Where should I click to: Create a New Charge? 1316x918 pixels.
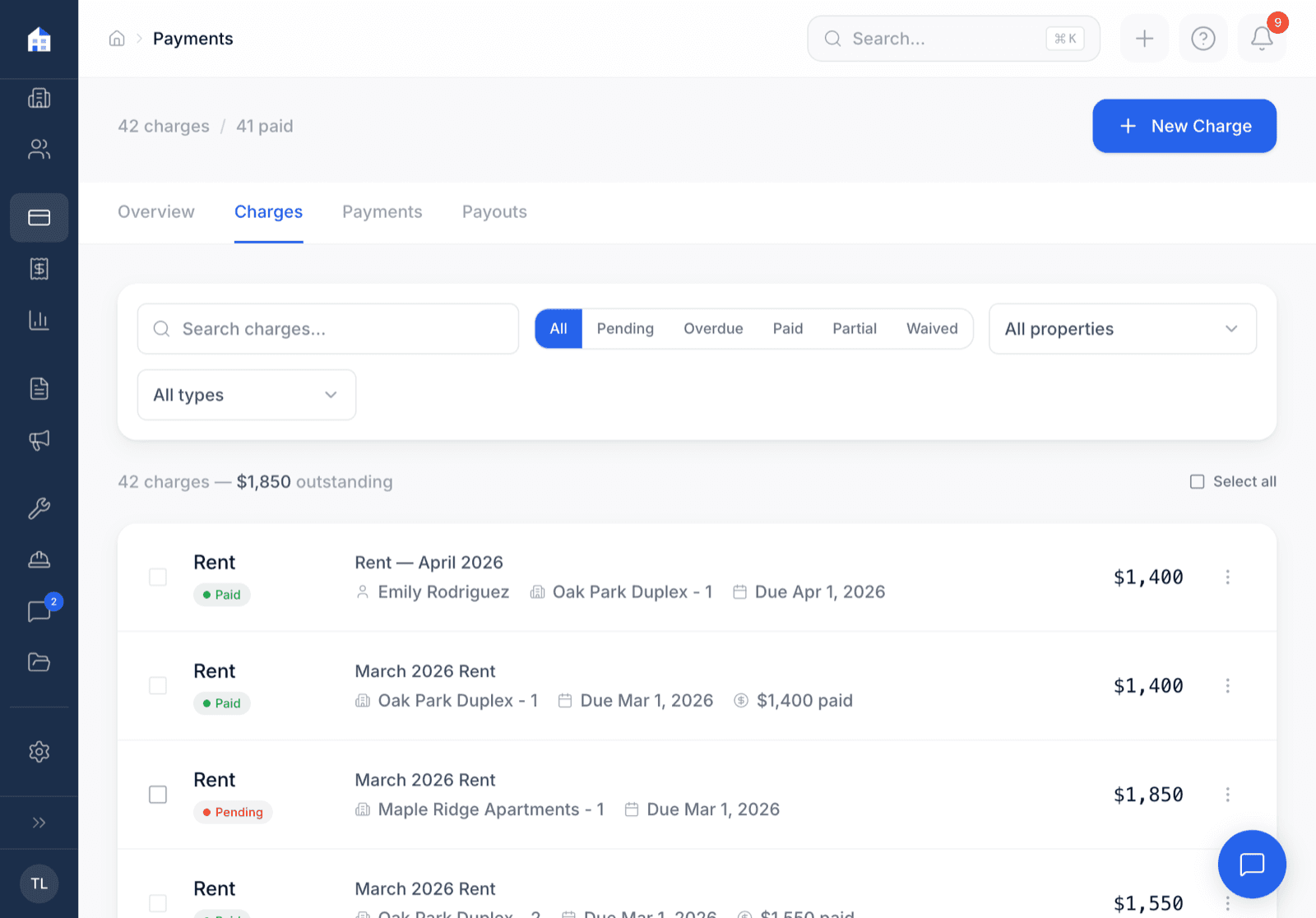pos(1184,126)
